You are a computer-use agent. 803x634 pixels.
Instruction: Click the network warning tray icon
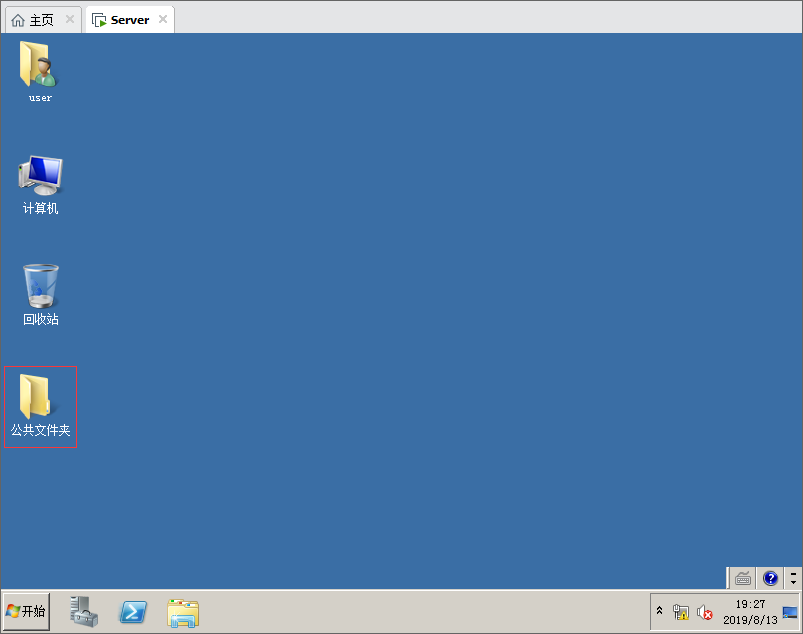681,612
